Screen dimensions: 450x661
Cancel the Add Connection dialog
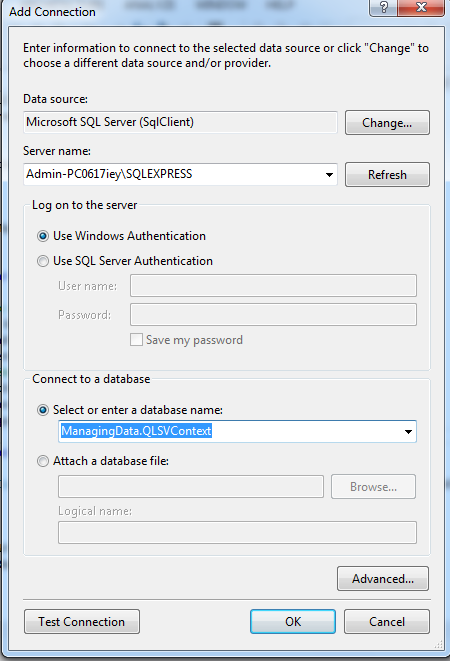[x=387, y=622]
